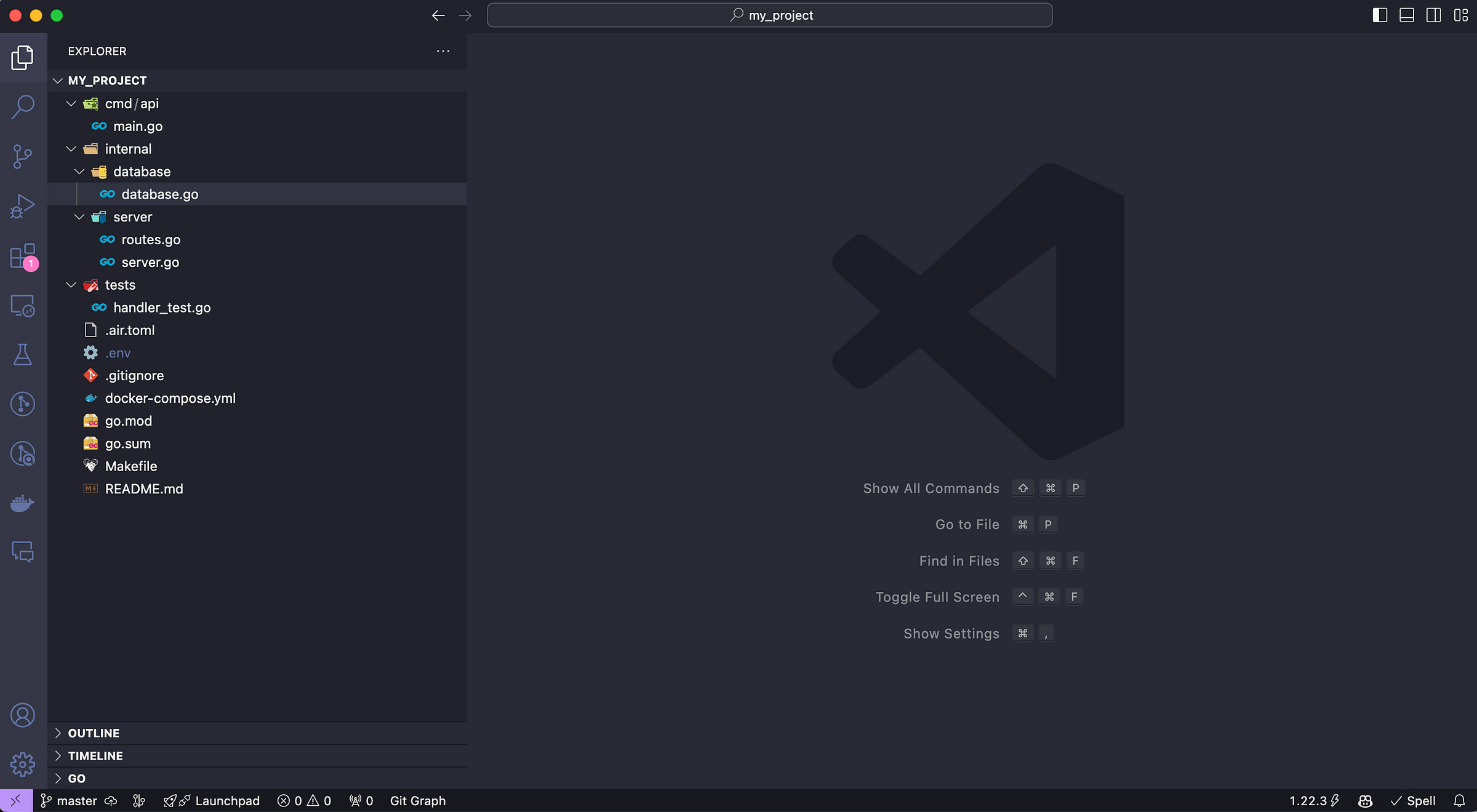Click Launchpad in the status bar

coord(227,801)
